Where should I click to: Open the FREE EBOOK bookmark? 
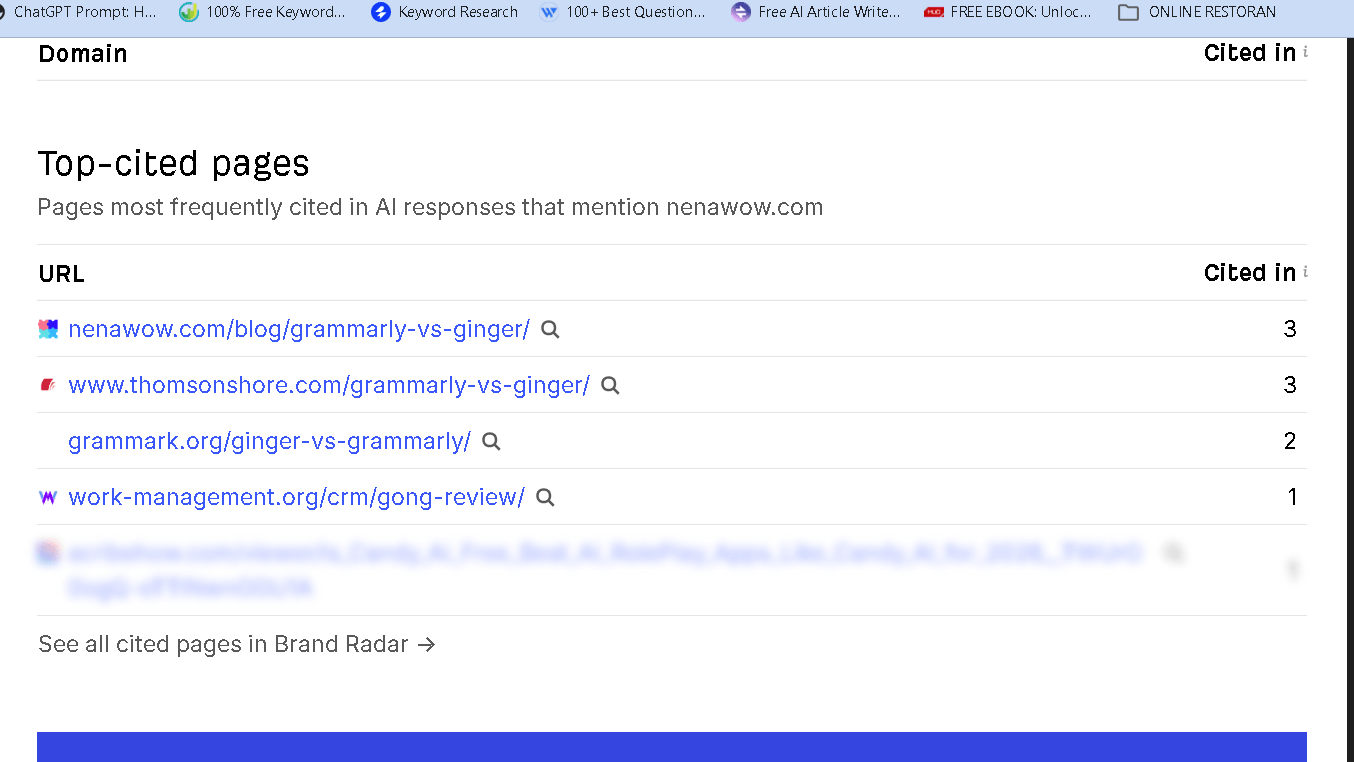[1008, 12]
